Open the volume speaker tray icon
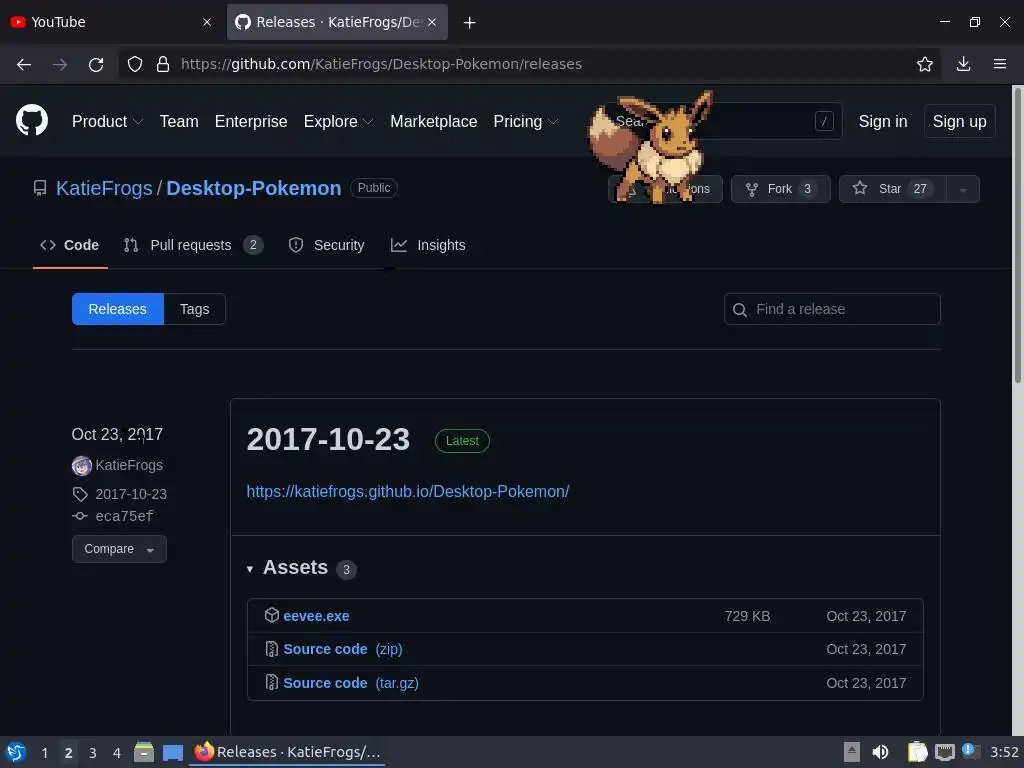This screenshot has height=768, width=1024. (x=880, y=752)
